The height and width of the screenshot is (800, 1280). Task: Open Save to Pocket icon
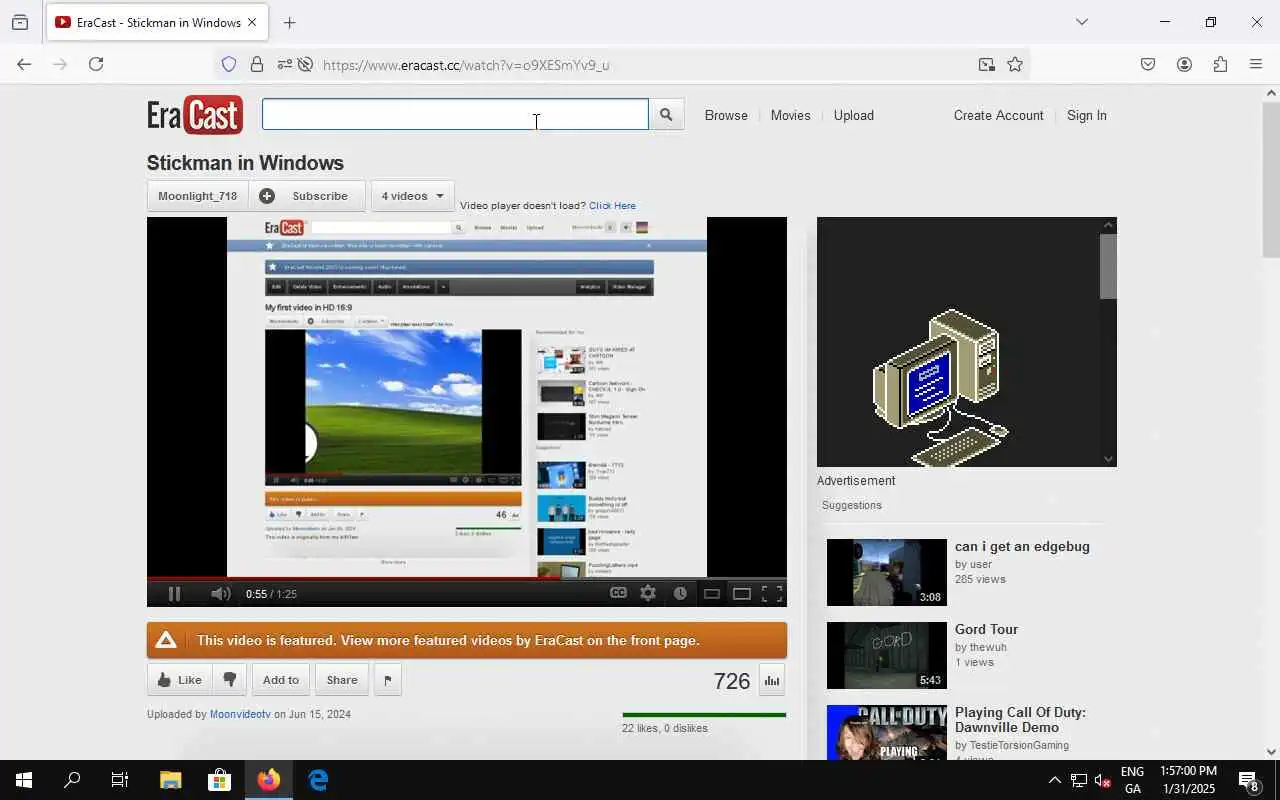tap(1148, 64)
